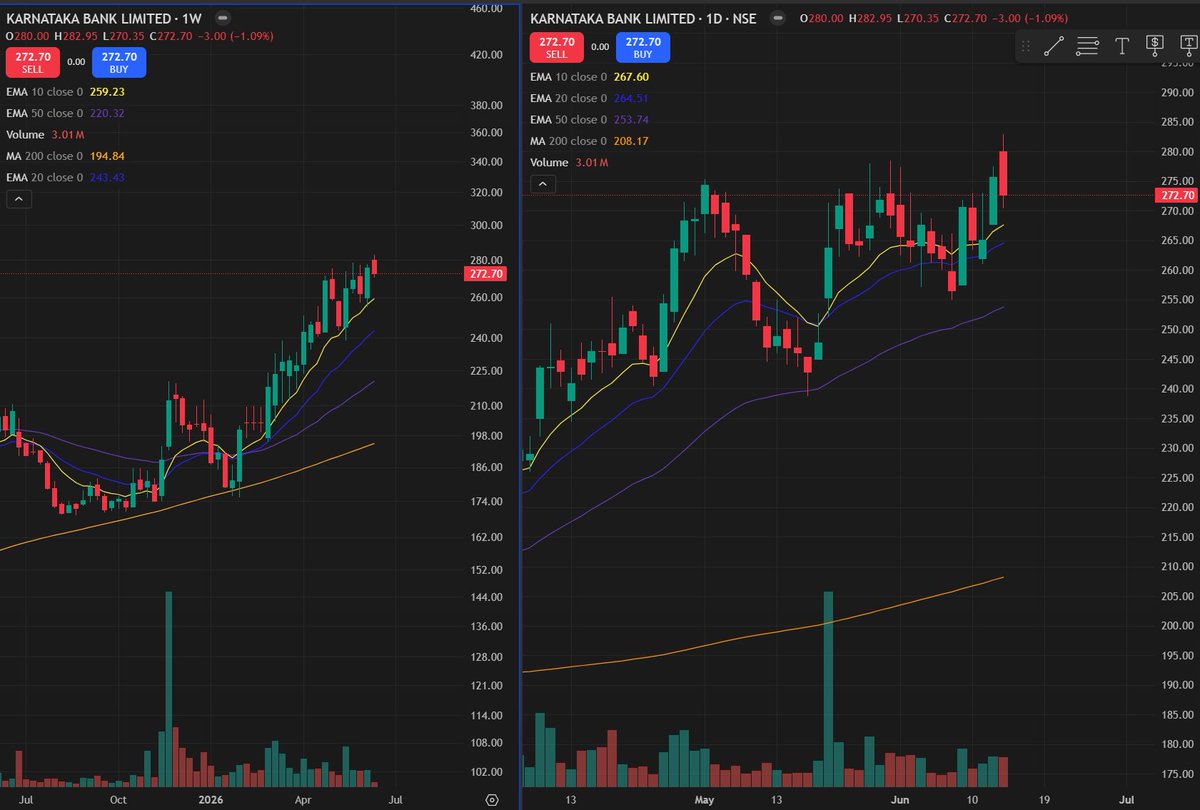Click weekly chart current price label 272.70
This screenshot has width=1200, height=810.
click(x=485, y=273)
